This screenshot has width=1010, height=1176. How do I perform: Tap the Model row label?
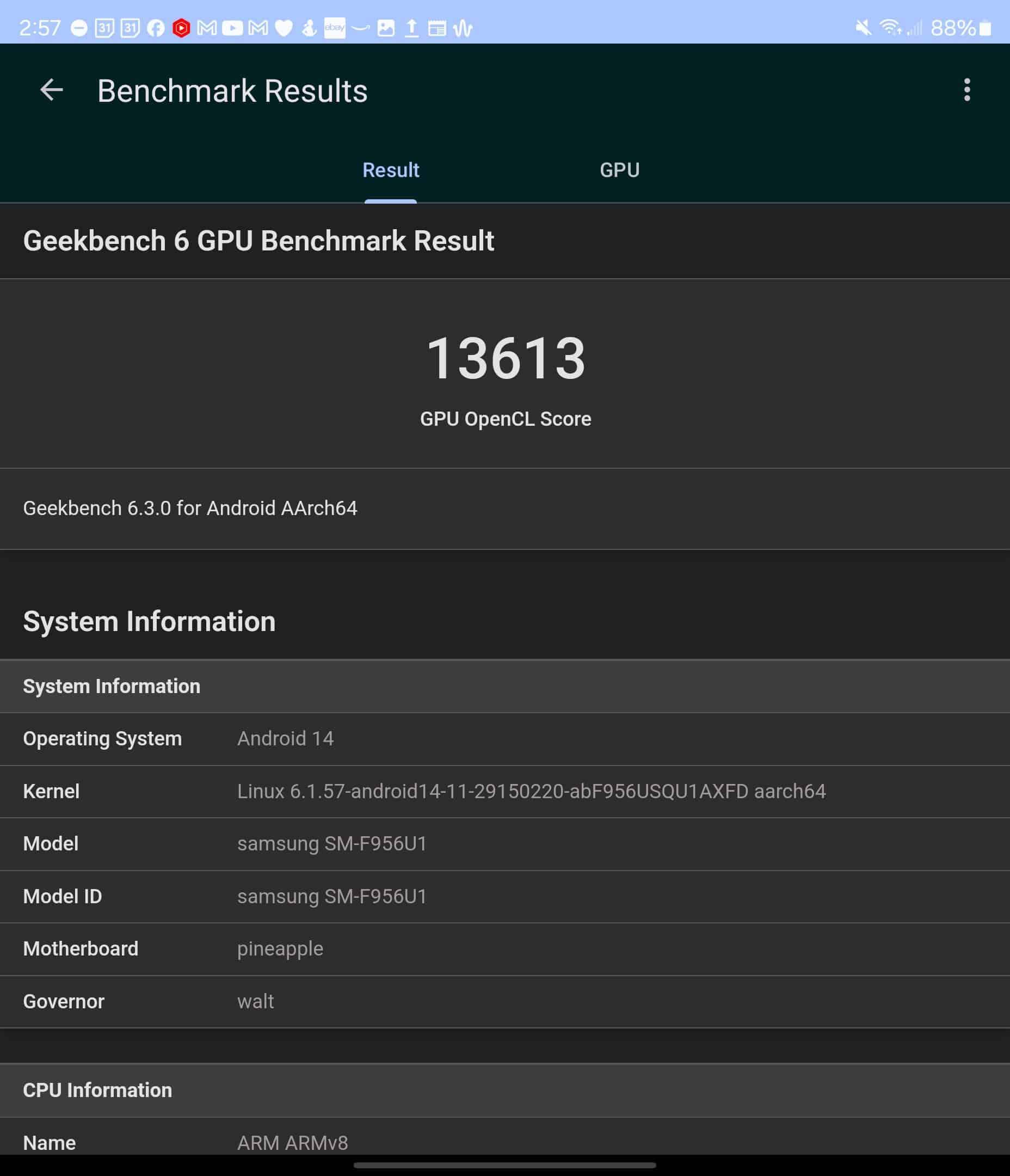click(x=51, y=843)
